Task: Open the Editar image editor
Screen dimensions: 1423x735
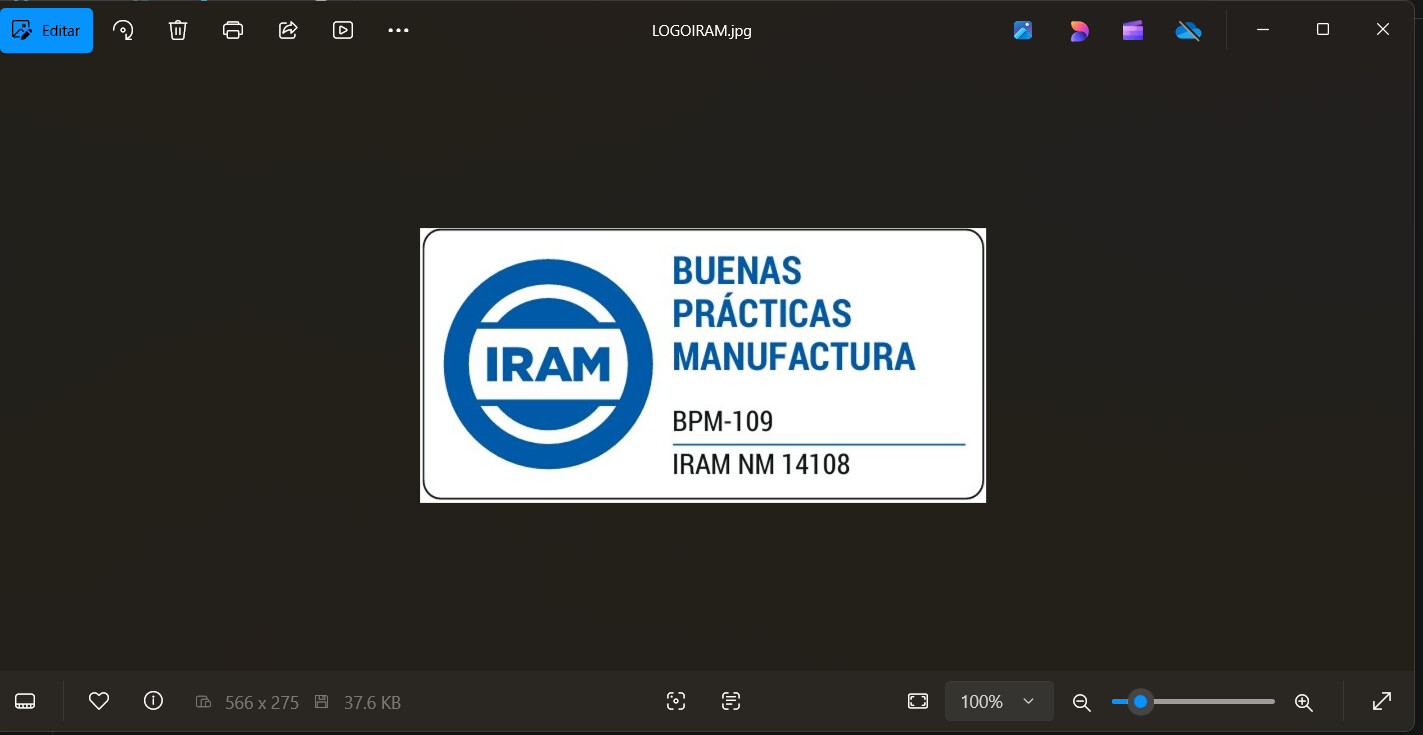Action: 46,30
